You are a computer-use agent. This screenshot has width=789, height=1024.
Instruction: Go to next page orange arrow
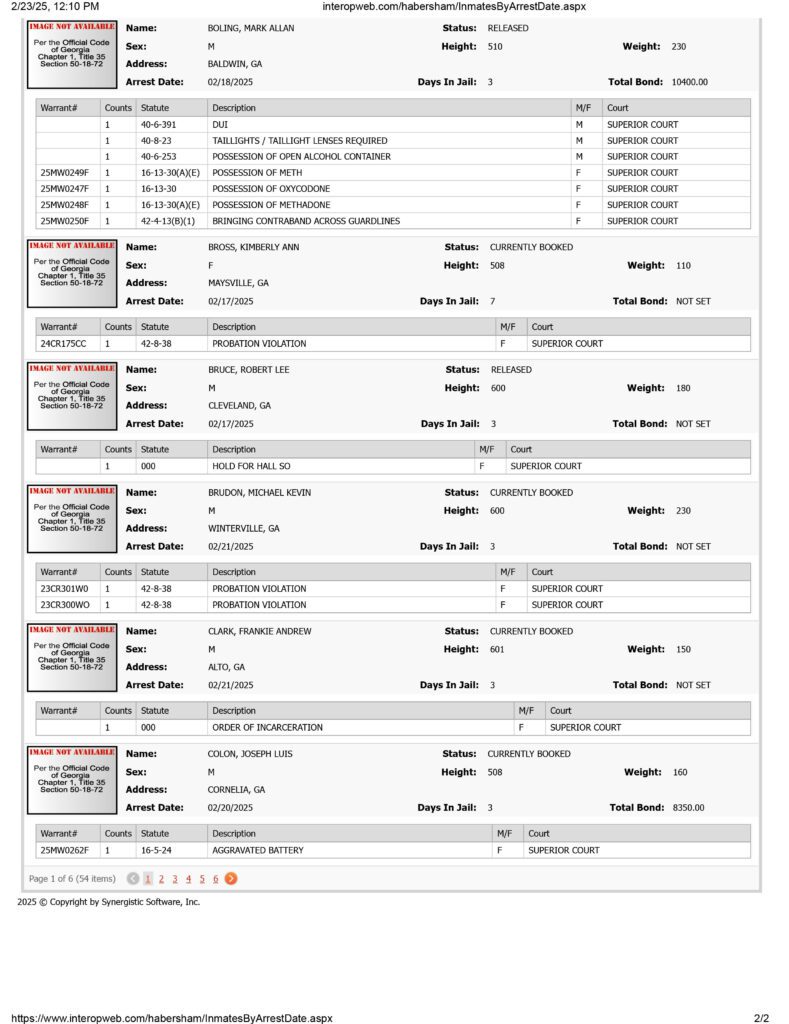tap(231, 878)
